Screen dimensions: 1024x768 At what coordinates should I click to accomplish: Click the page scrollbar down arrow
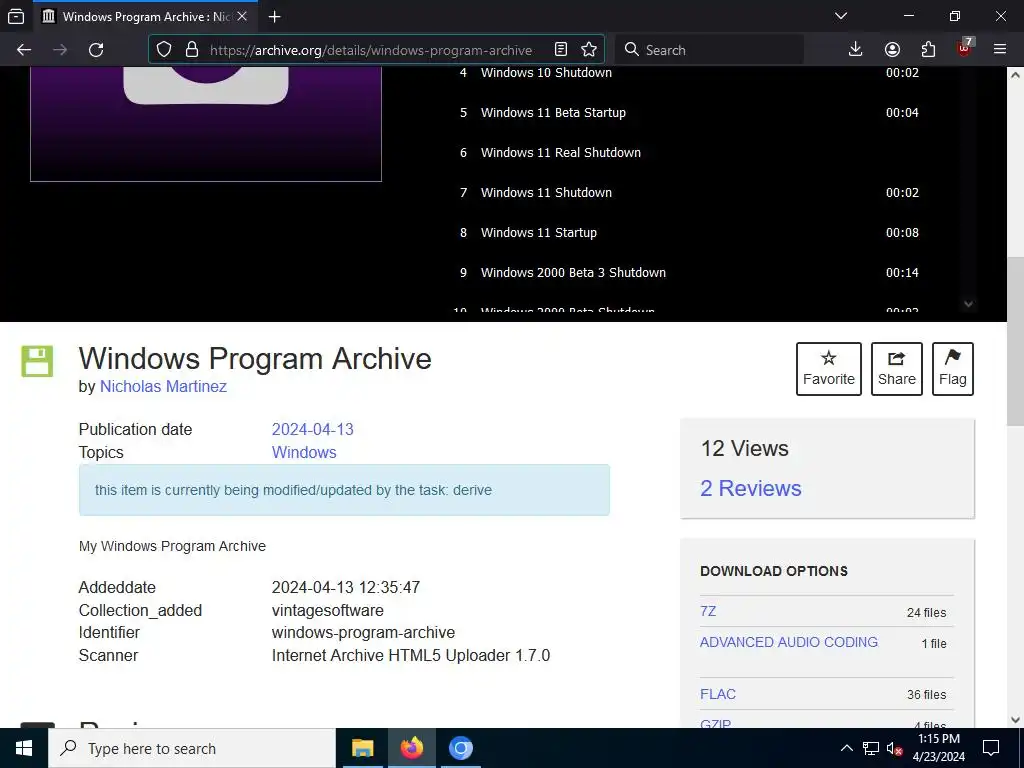1016,720
